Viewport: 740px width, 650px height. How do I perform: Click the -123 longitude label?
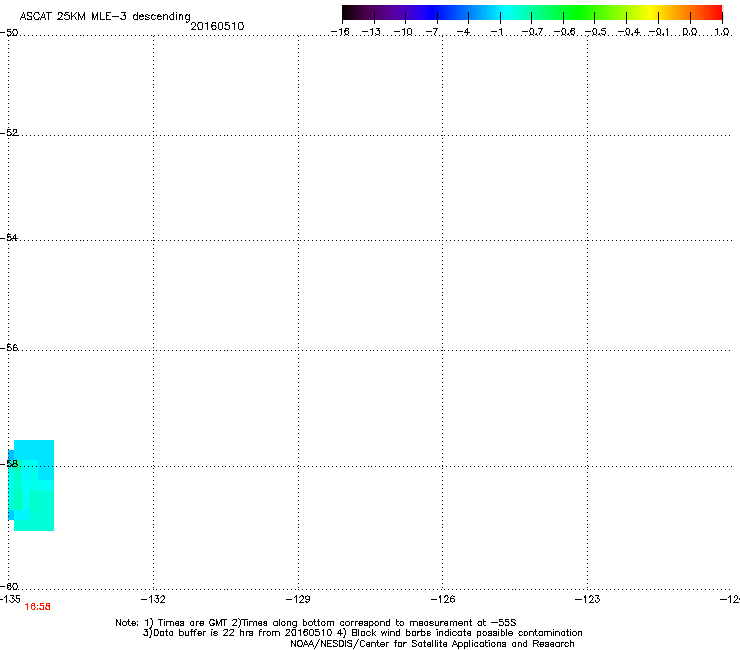[x=588, y=599]
